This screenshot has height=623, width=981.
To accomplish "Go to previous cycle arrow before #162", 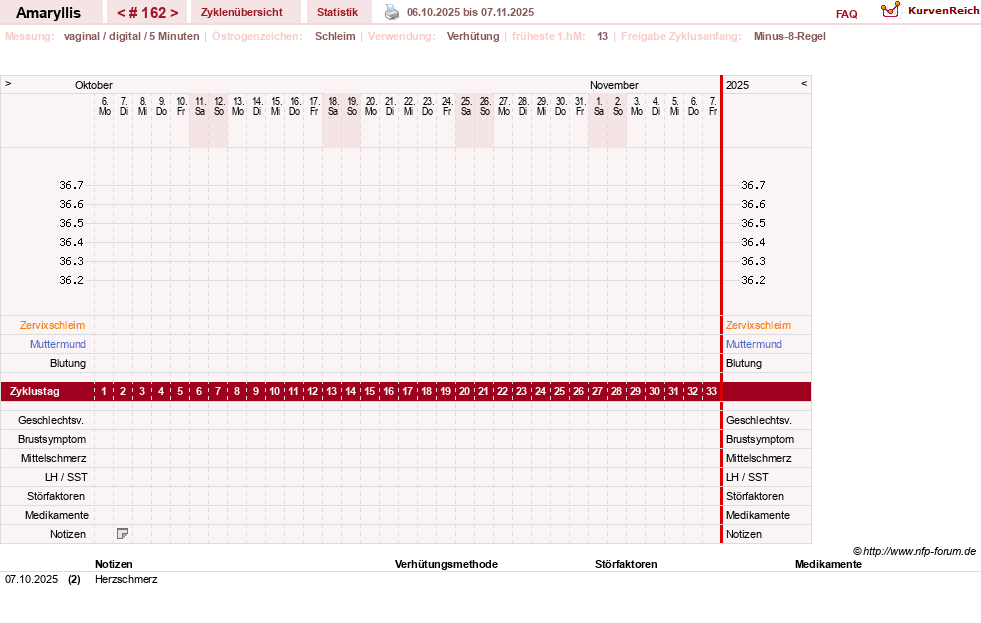I will pos(121,13).
